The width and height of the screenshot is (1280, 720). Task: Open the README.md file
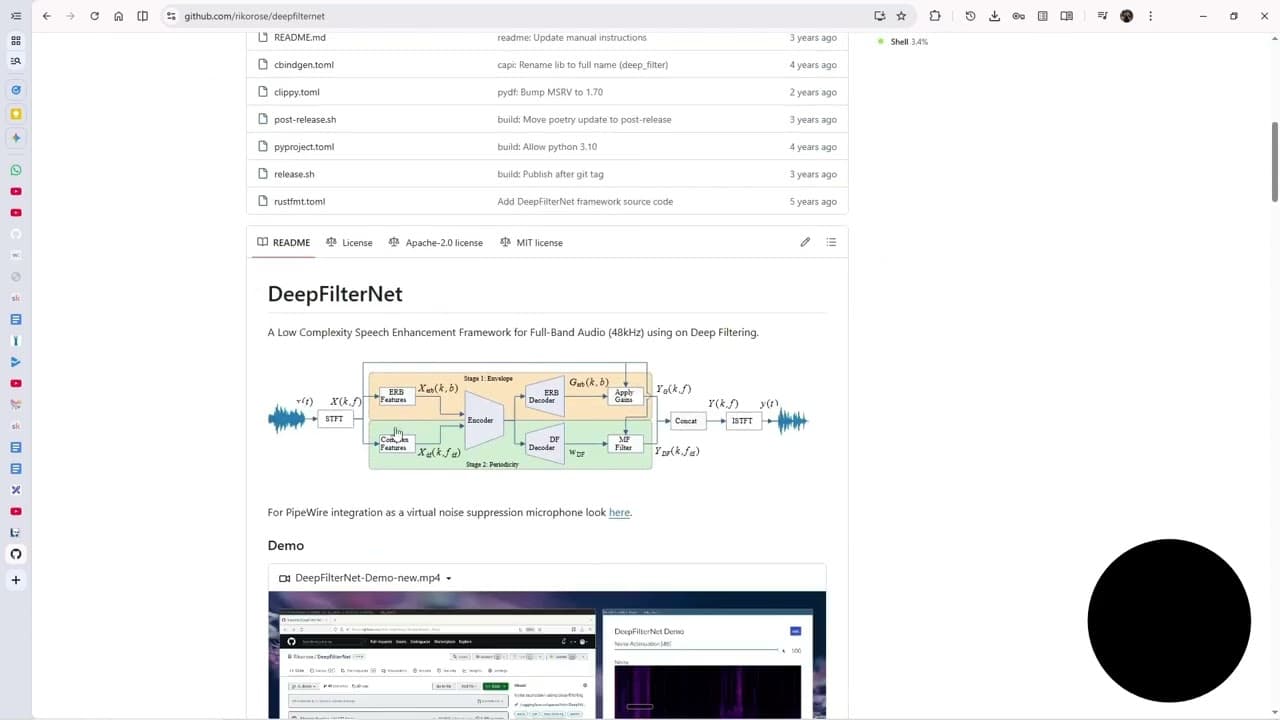[299, 37]
